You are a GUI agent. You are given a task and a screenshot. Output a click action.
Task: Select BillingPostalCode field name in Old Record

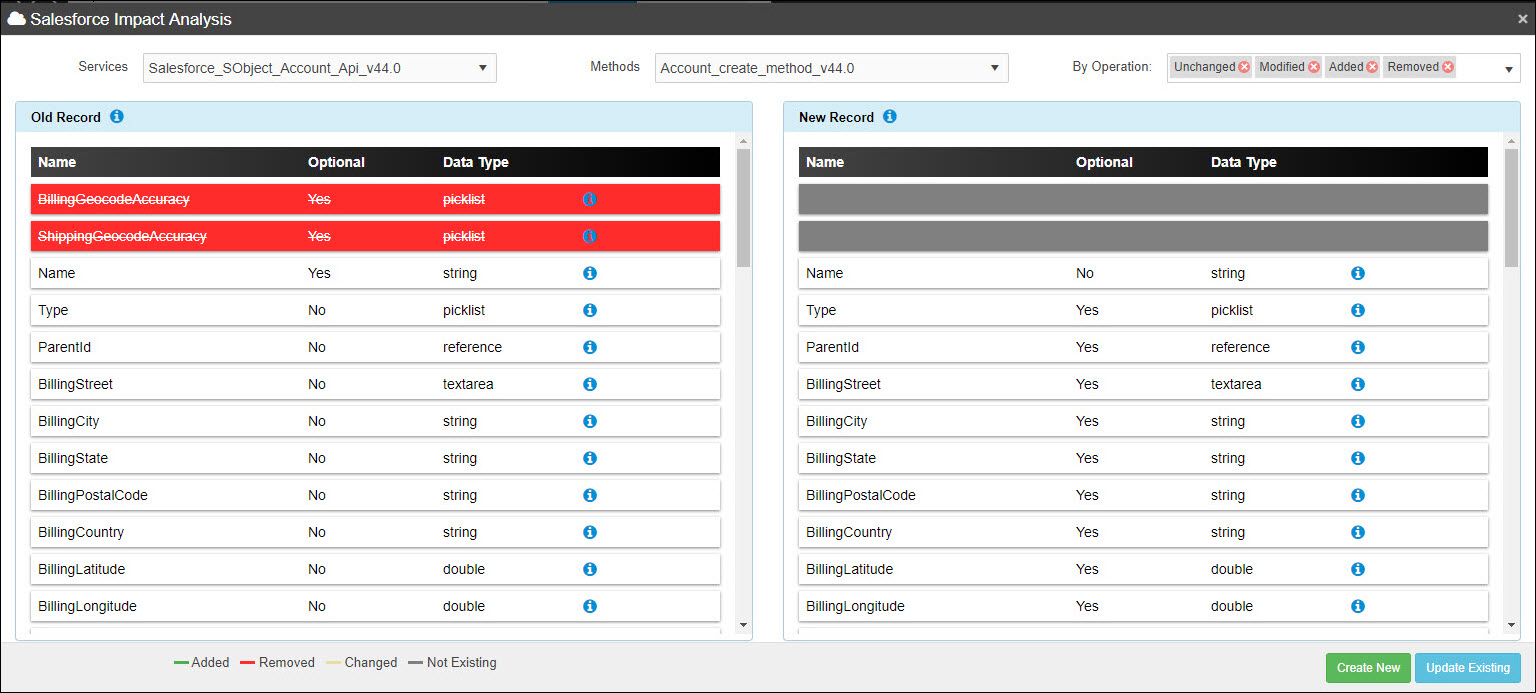93,495
